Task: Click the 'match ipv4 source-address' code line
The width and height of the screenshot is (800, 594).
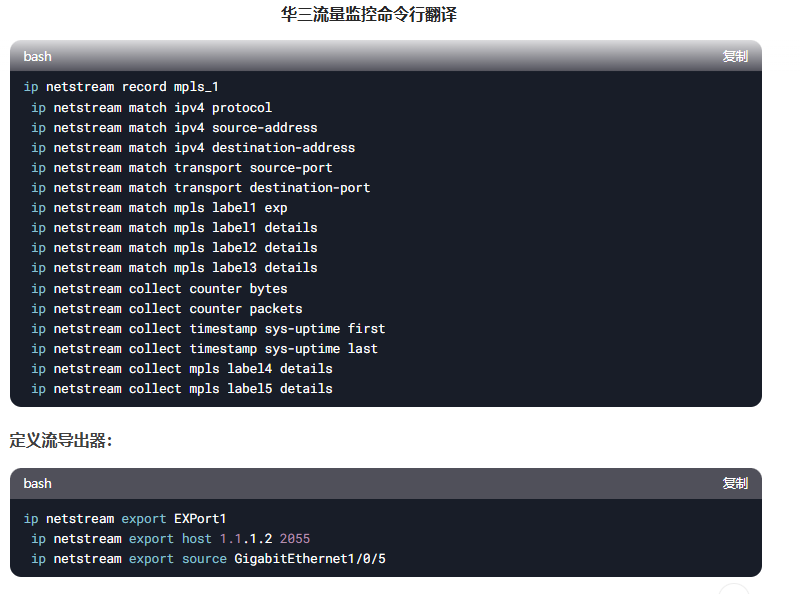Action: coord(174,128)
